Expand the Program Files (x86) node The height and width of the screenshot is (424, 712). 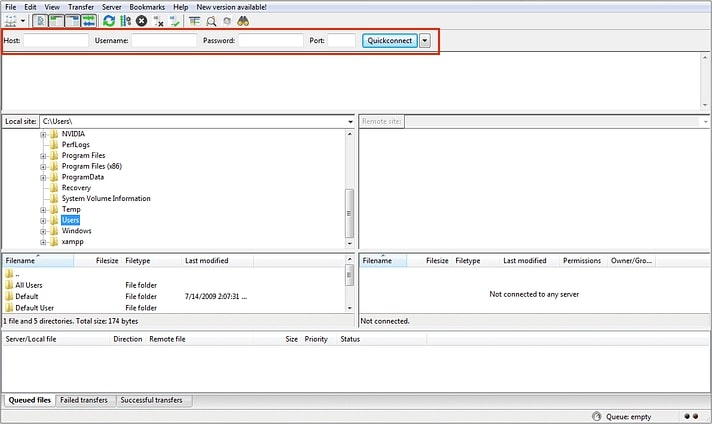[x=43, y=167]
